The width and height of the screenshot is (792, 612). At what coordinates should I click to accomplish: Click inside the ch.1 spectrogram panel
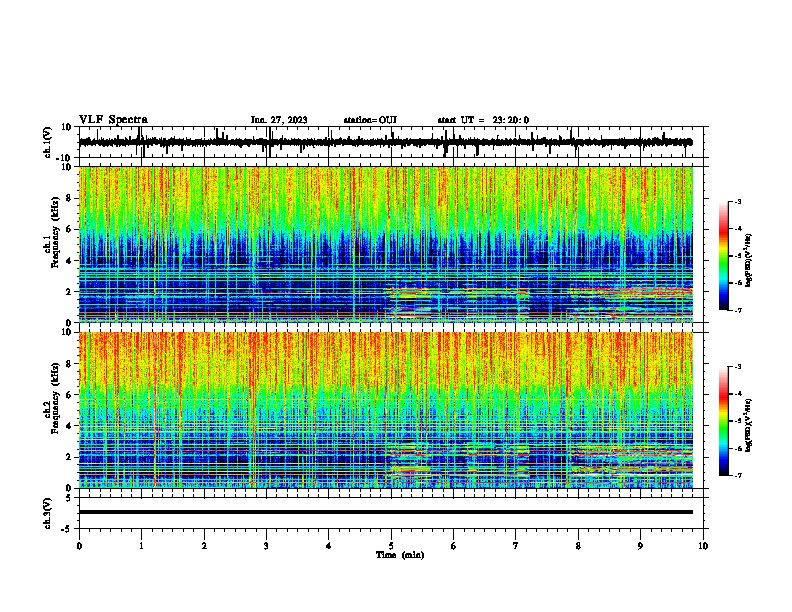(386, 244)
